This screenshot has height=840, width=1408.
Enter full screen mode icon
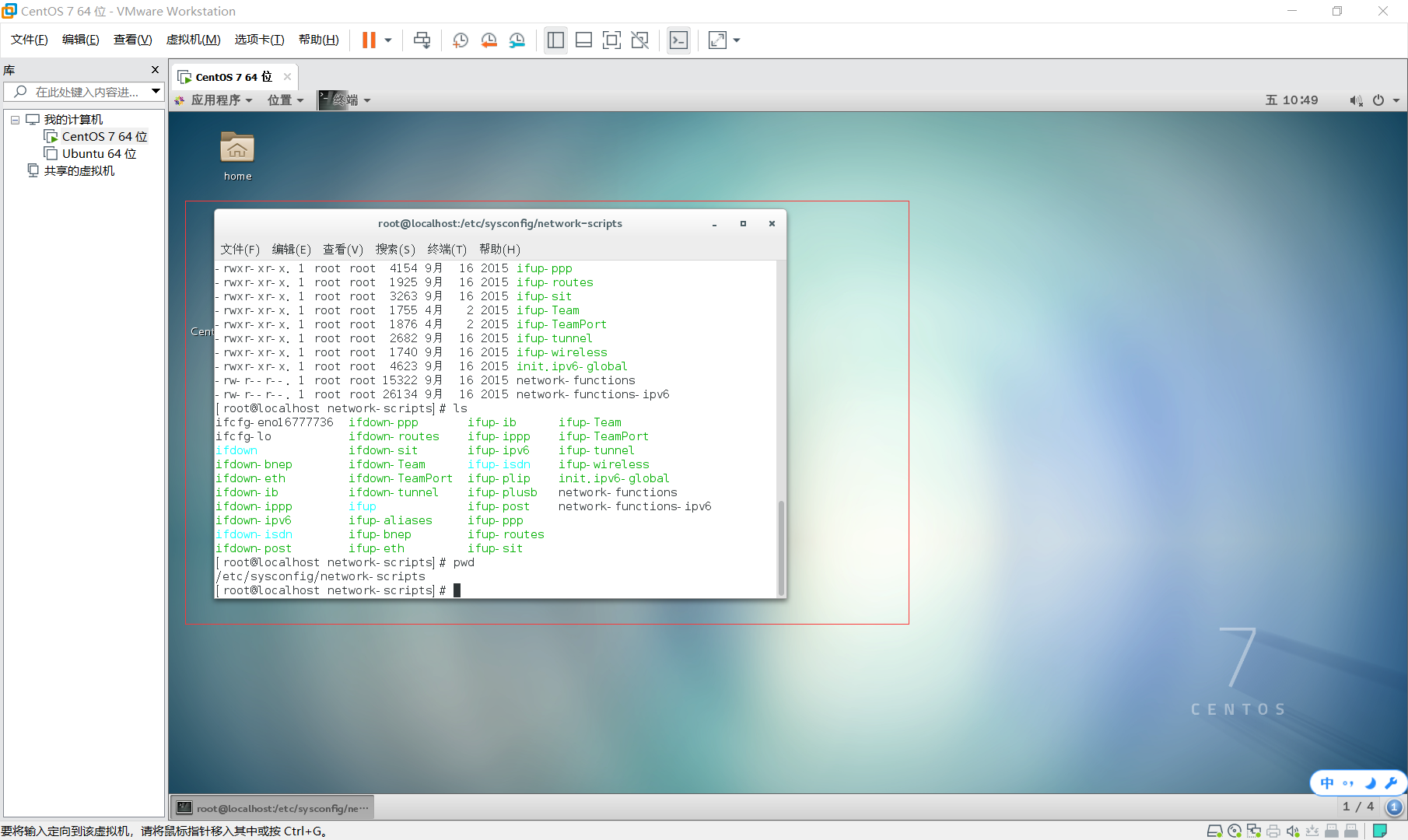click(x=612, y=40)
